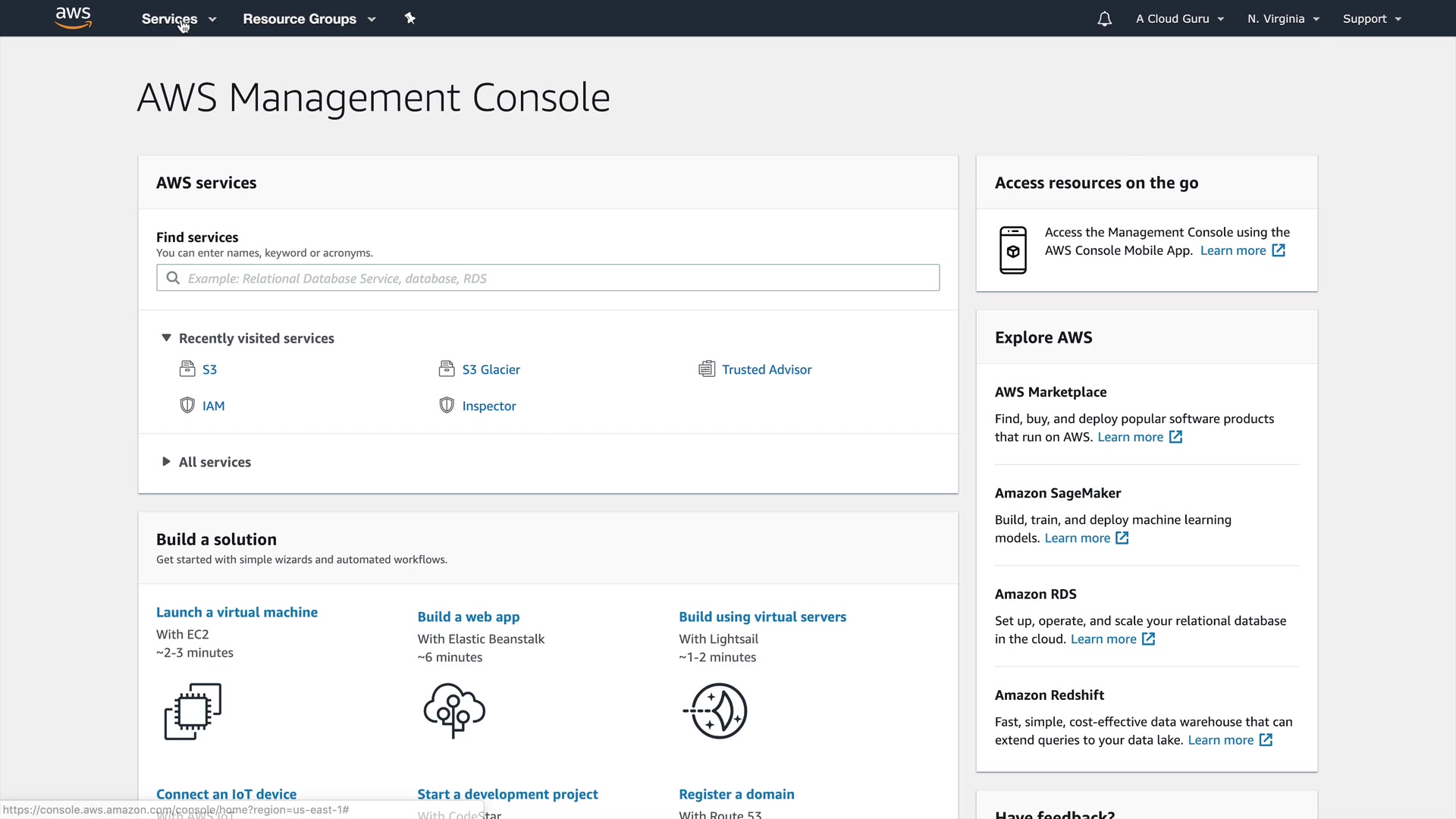
Task: Click the IAM shield icon
Action: (187, 406)
